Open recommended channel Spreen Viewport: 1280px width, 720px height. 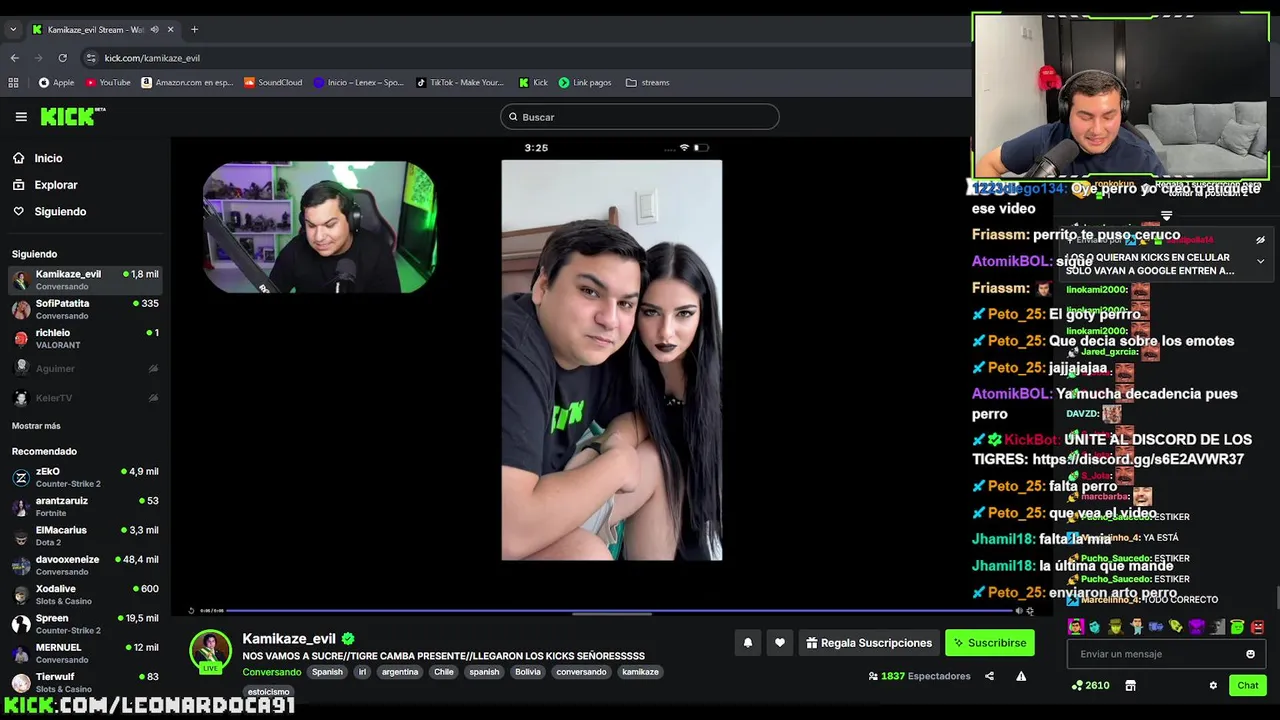[x=85, y=624]
